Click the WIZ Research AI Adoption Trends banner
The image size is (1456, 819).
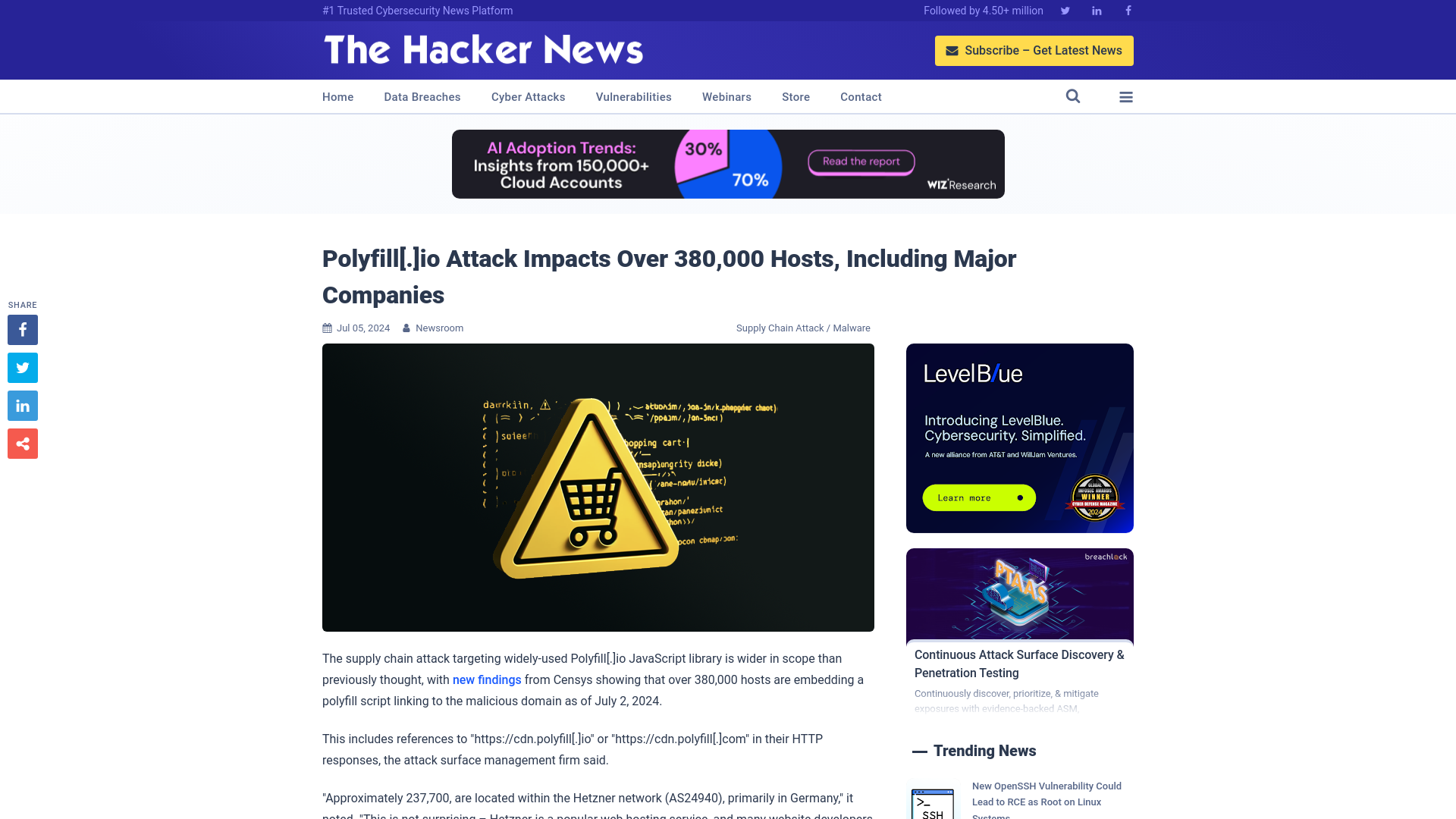coord(728,164)
